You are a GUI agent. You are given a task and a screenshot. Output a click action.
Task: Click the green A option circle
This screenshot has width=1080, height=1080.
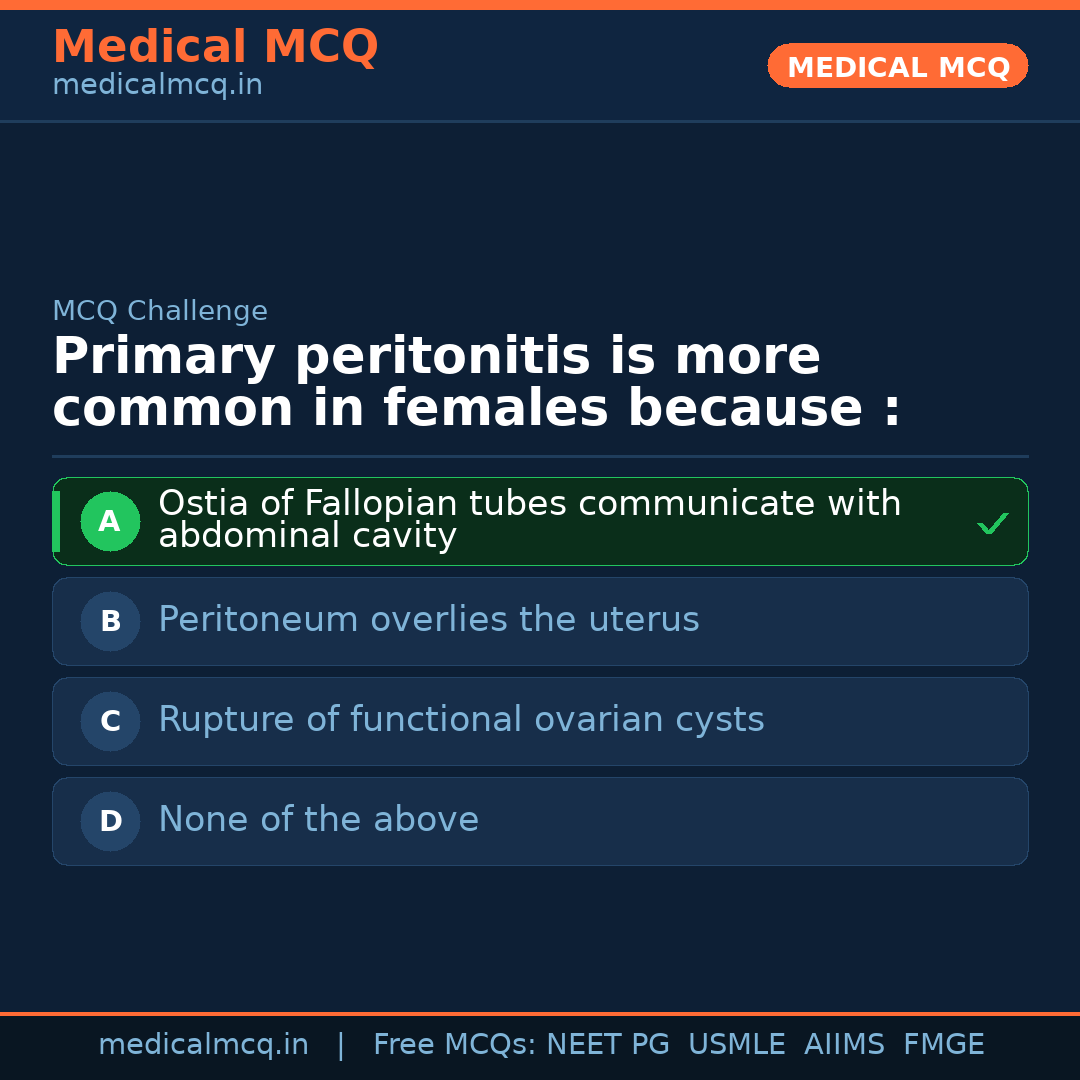tap(110, 521)
